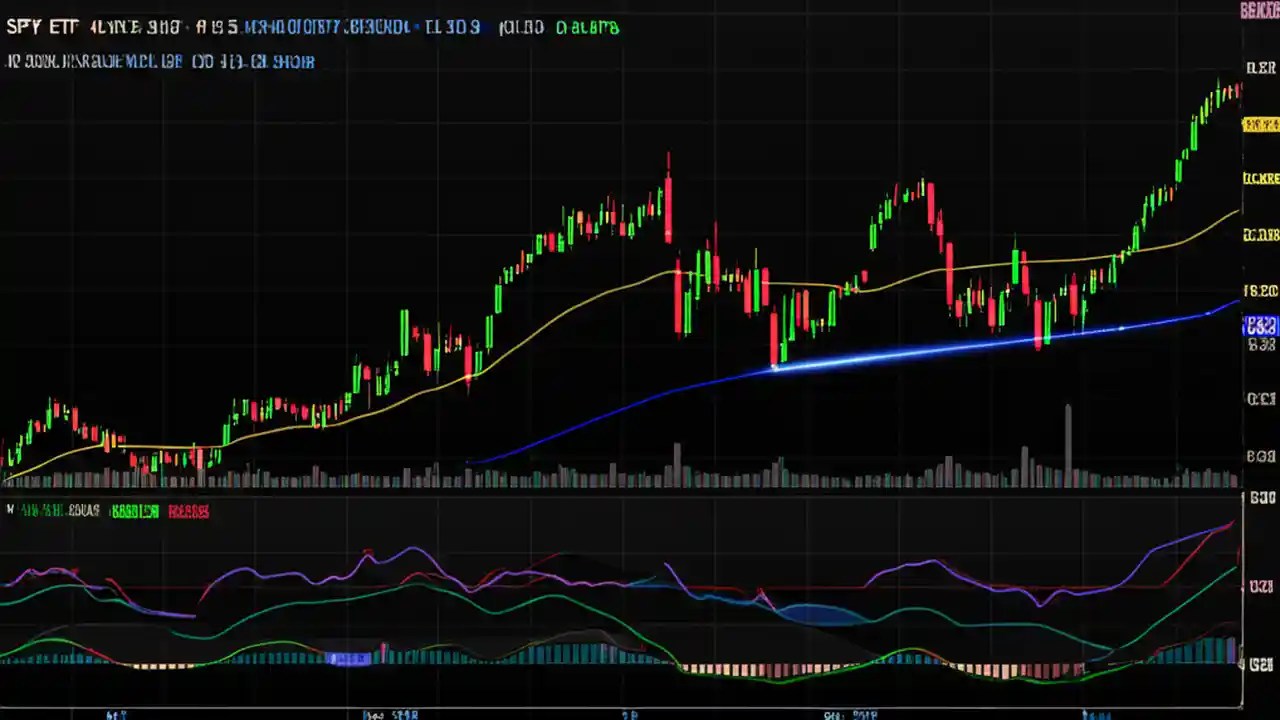Toggle the green MACD value in the legend
Image resolution: width=1280 pixels, height=720 pixels.
pos(135,511)
